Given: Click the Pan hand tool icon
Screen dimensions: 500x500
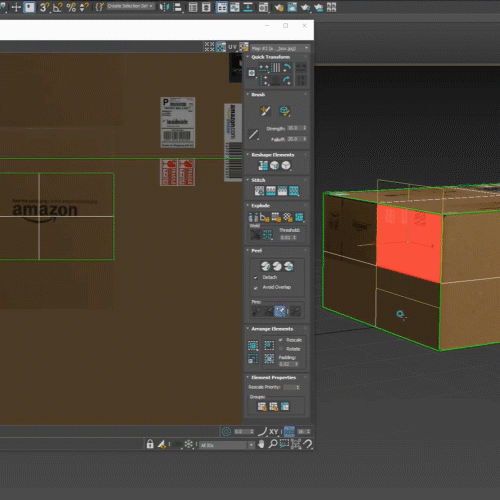Looking at the screenshot, I should (x=261, y=444).
